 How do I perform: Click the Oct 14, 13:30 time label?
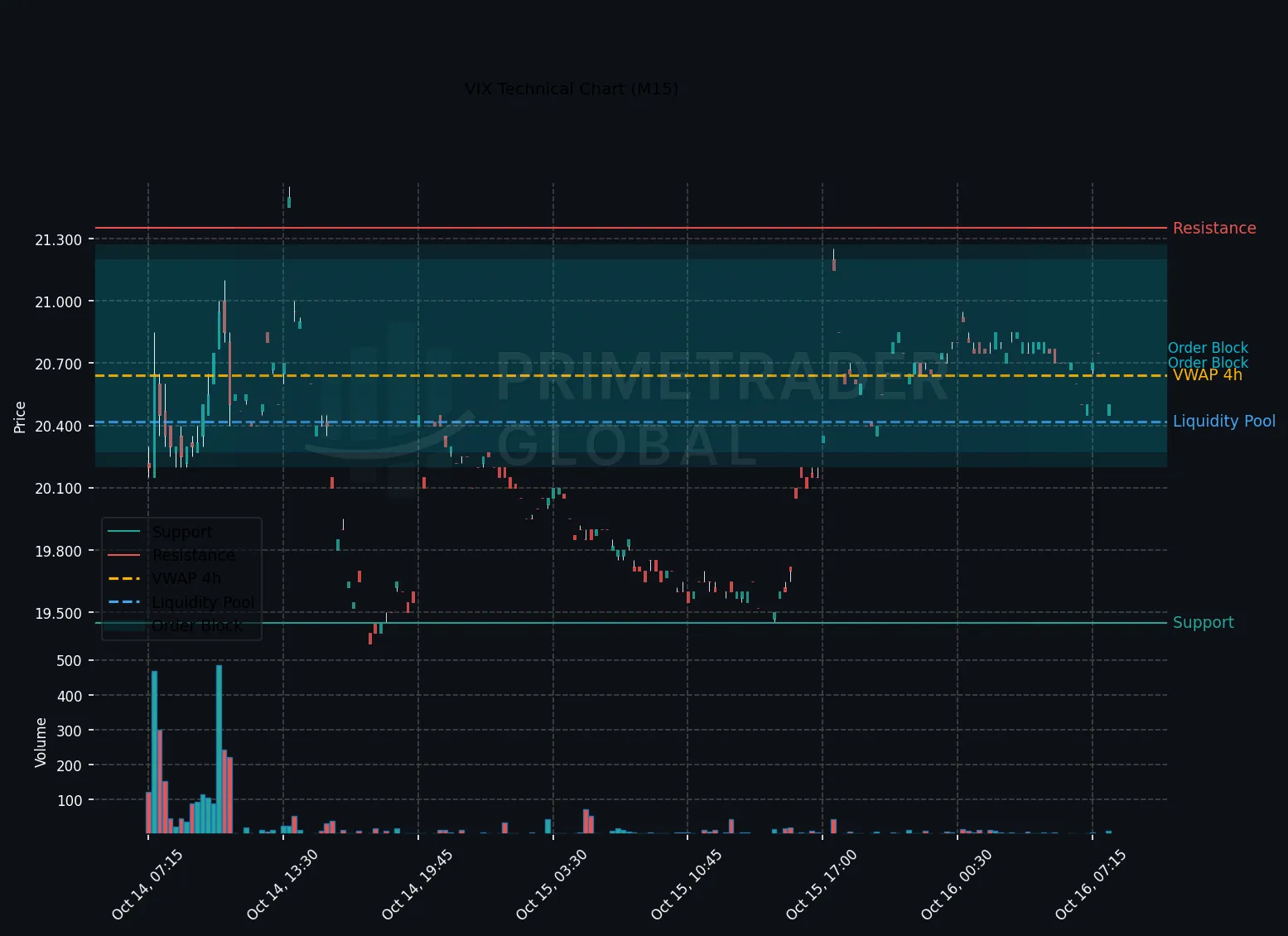point(282,884)
